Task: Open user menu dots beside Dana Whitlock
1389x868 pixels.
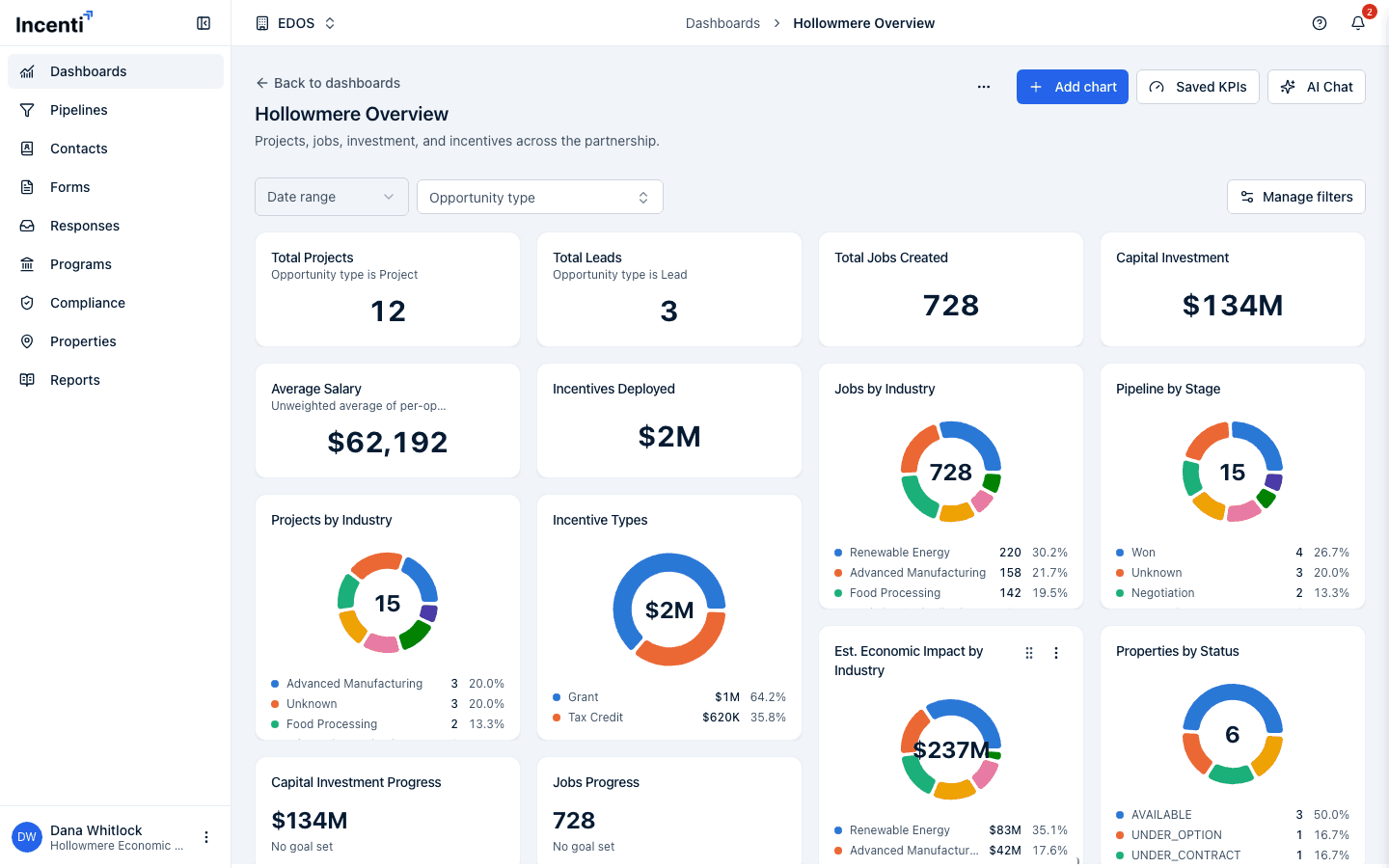Action: click(206, 837)
